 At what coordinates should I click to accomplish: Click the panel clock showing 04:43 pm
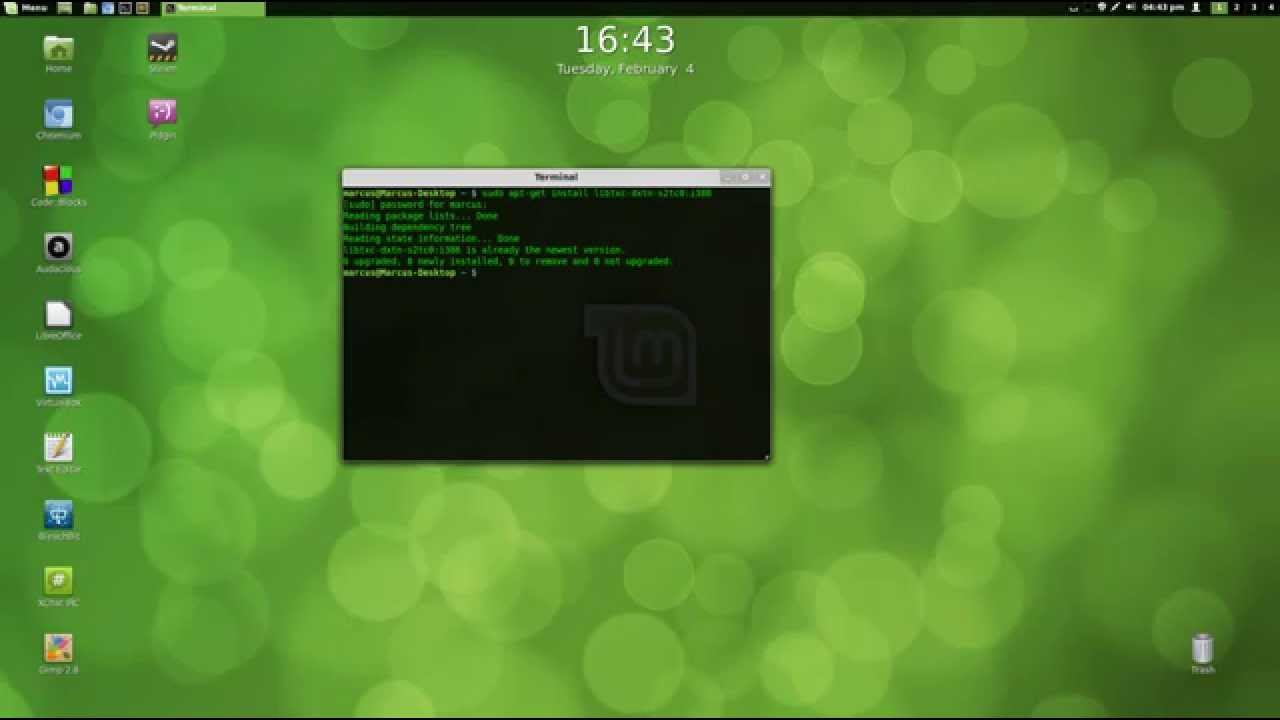coord(1163,7)
